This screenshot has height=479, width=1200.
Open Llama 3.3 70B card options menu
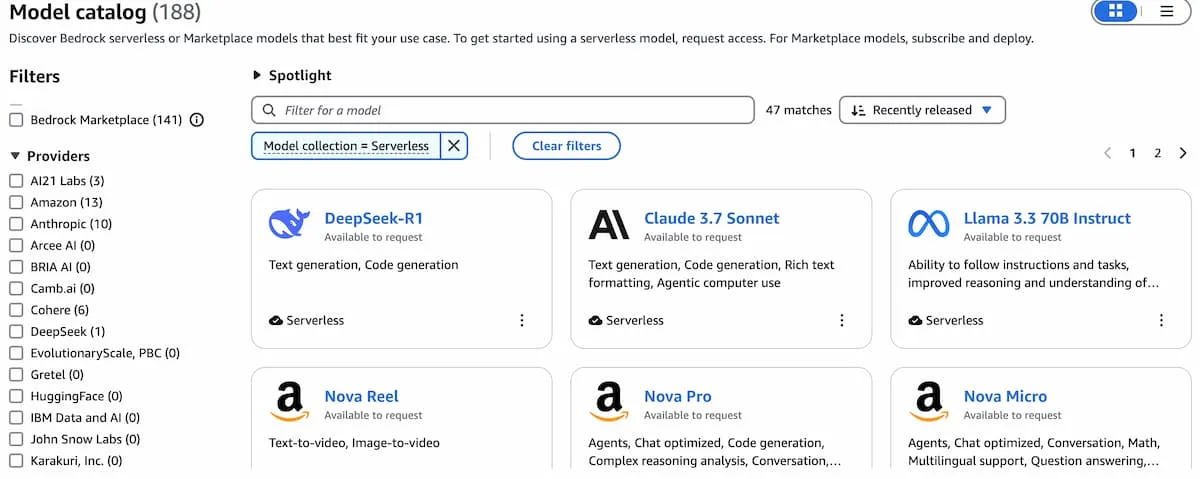pyautogui.click(x=1161, y=320)
